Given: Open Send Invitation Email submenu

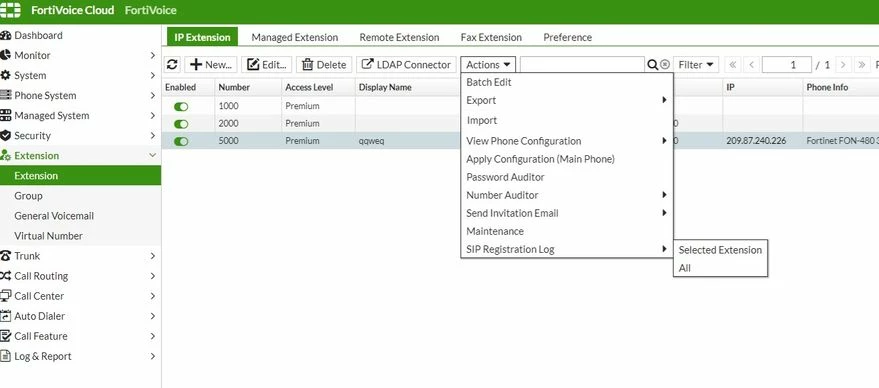Looking at the screenshot, I should (x=567, y=213).
